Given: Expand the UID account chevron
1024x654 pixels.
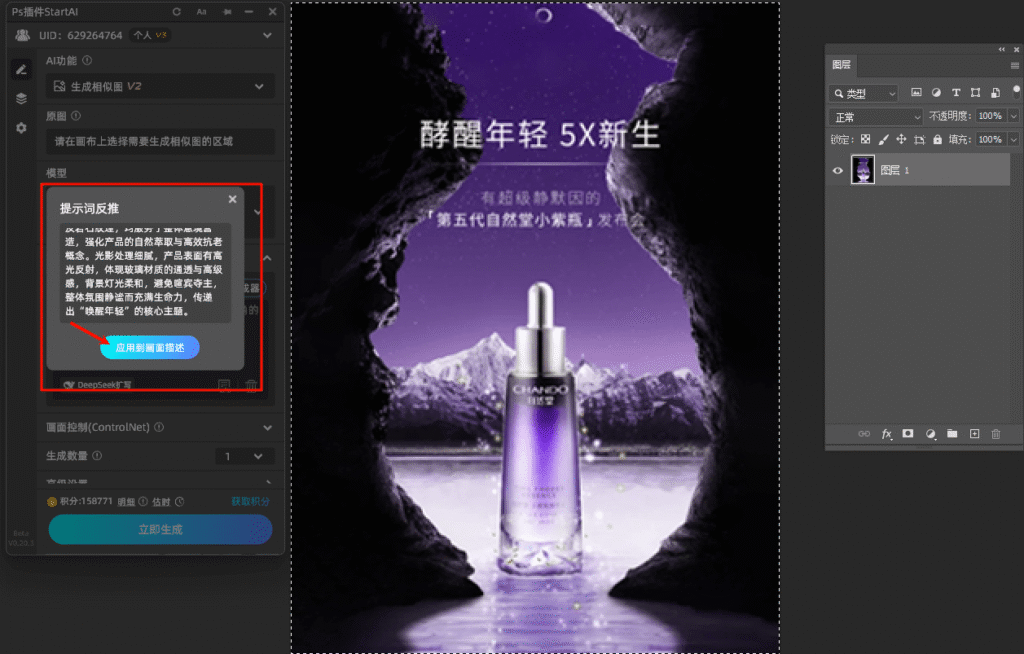Looking at the screenshot, I should 267,35.
